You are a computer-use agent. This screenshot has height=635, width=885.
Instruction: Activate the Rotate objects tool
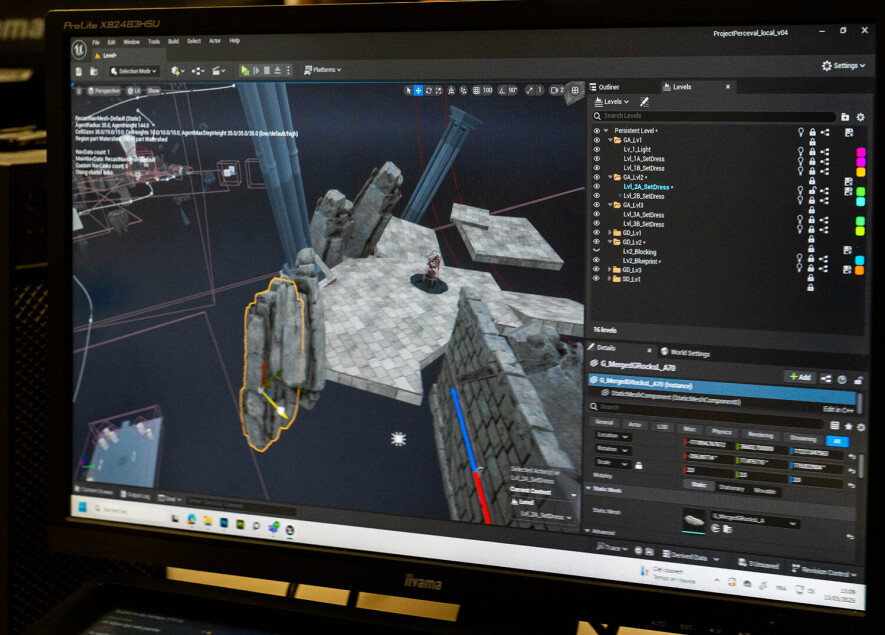[x=428, y=90]
